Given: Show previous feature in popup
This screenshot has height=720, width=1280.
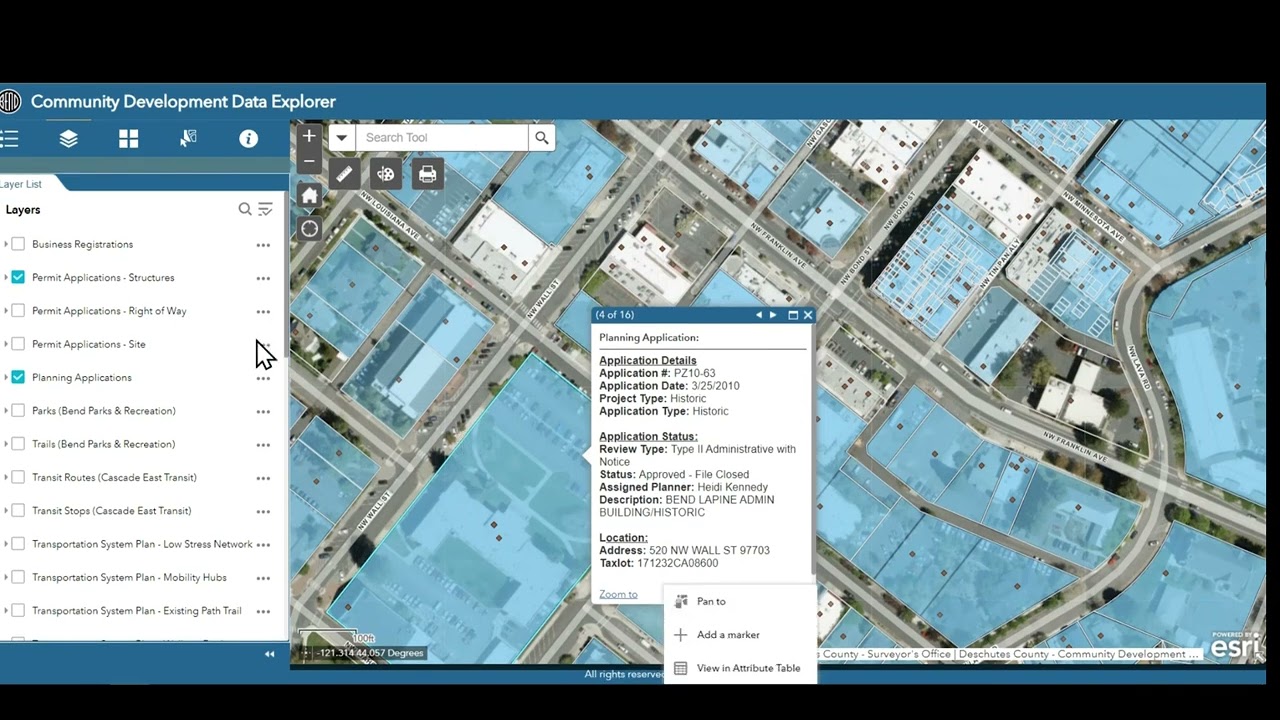Looking at the screenshot, I should (758, 315).
